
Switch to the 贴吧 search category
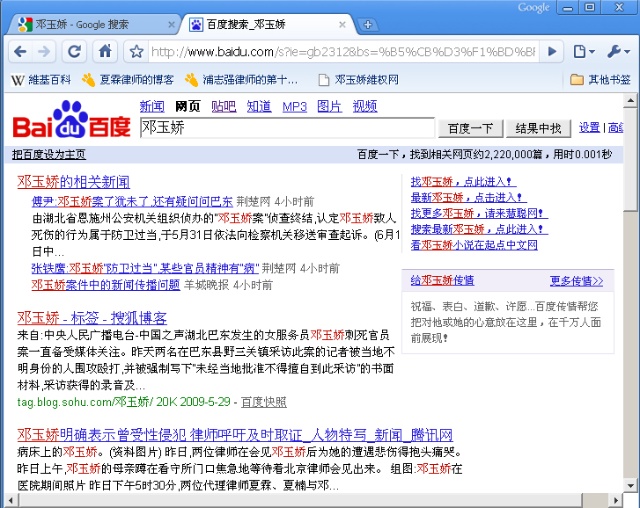(224, 106)
